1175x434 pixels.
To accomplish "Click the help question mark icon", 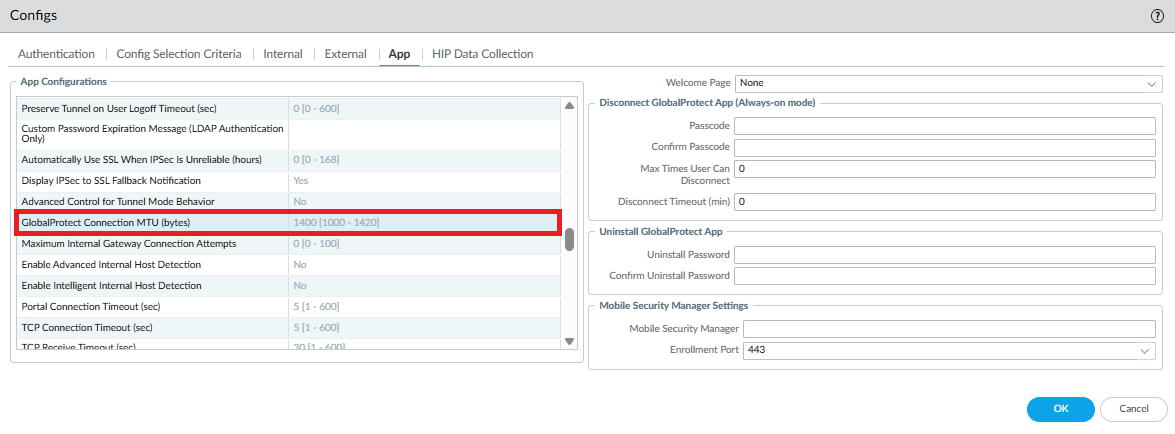I will 1157,16.
